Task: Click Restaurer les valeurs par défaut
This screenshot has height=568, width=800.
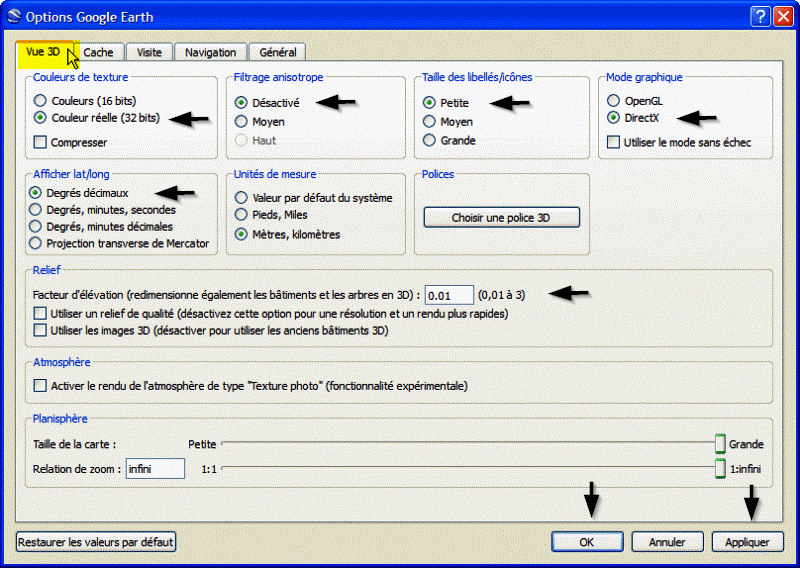Action: [x=96, y=541]
